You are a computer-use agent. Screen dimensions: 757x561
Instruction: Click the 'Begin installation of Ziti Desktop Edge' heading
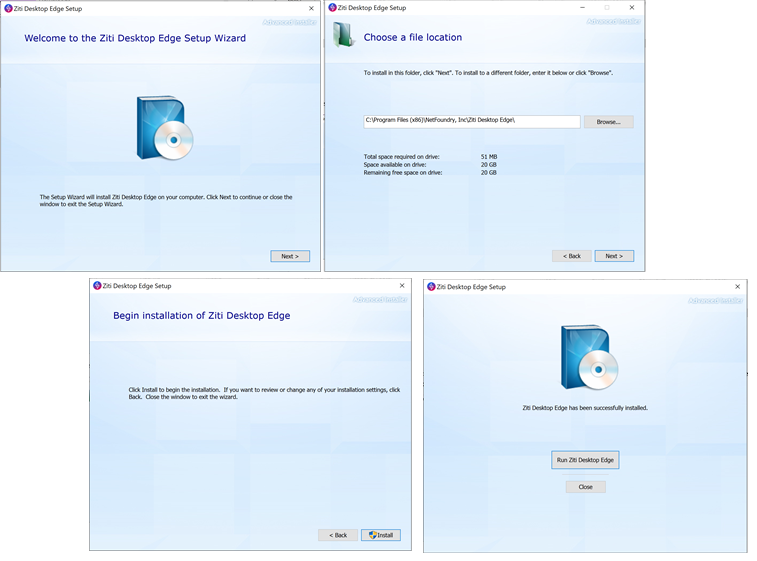(x=201, y=315)
